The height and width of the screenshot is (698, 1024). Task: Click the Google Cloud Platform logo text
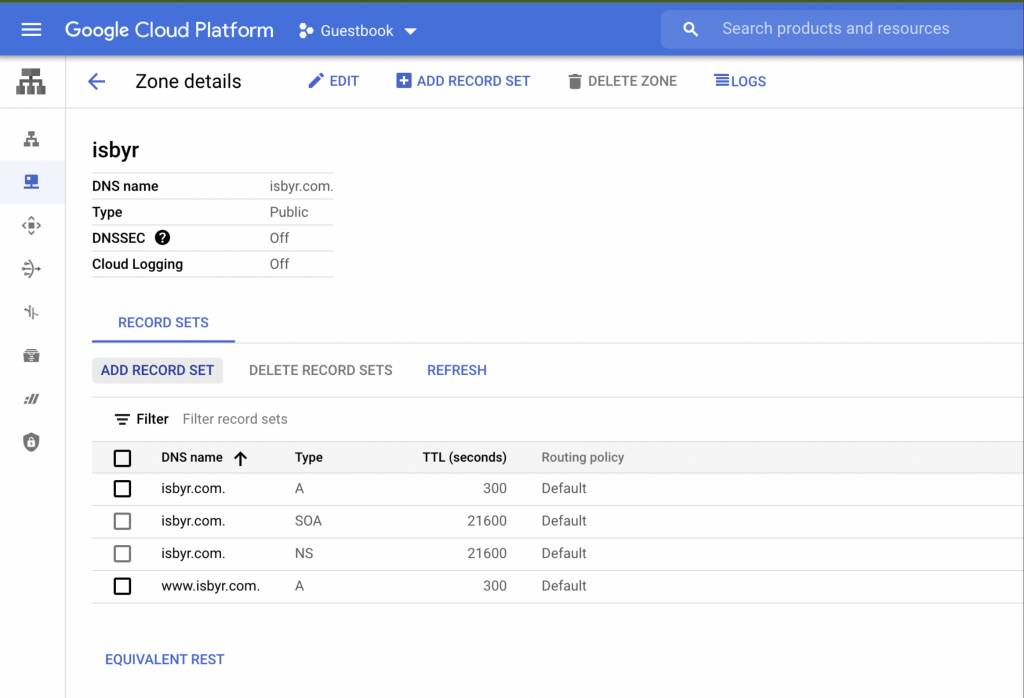pos(169,29)
